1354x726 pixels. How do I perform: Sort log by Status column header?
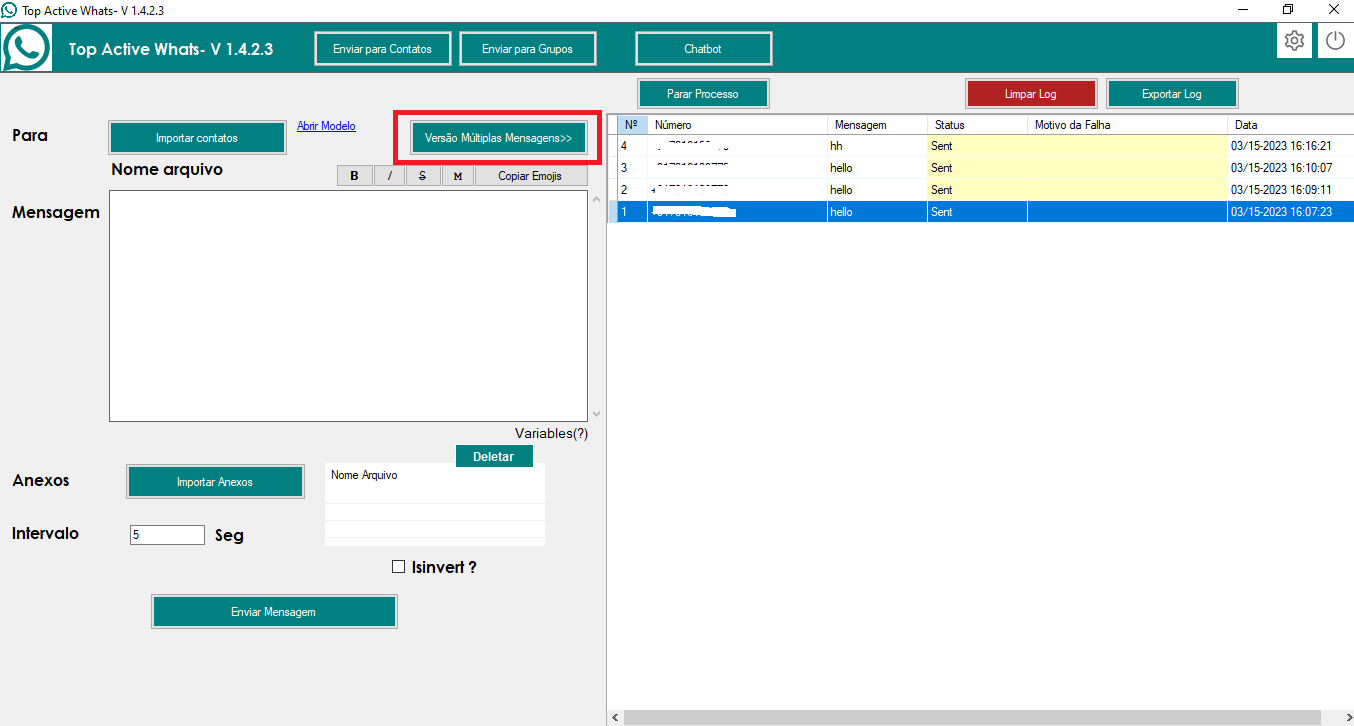tap(977, 125)
